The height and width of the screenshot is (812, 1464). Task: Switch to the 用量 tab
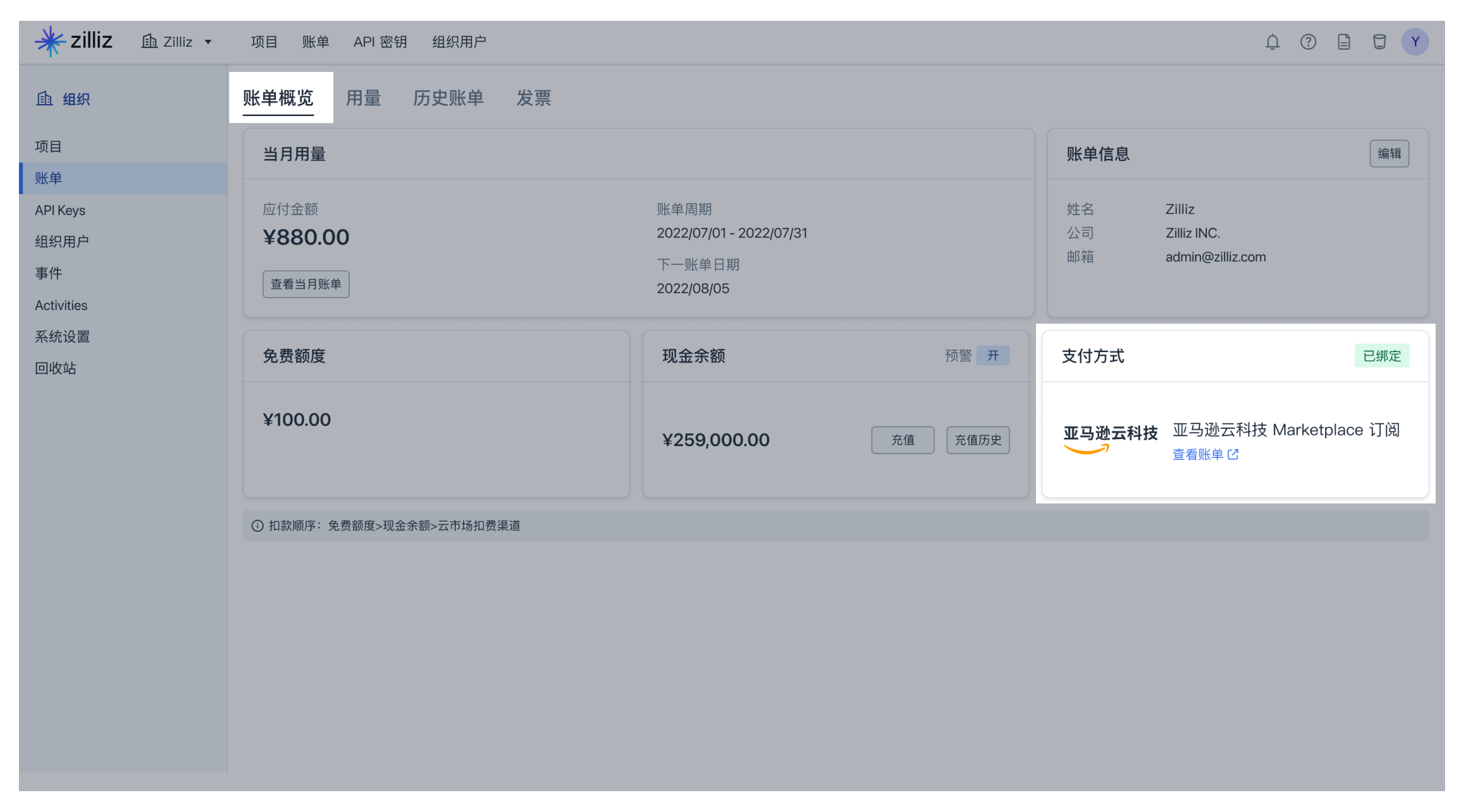pyautogui.click(x=363, y=98)
